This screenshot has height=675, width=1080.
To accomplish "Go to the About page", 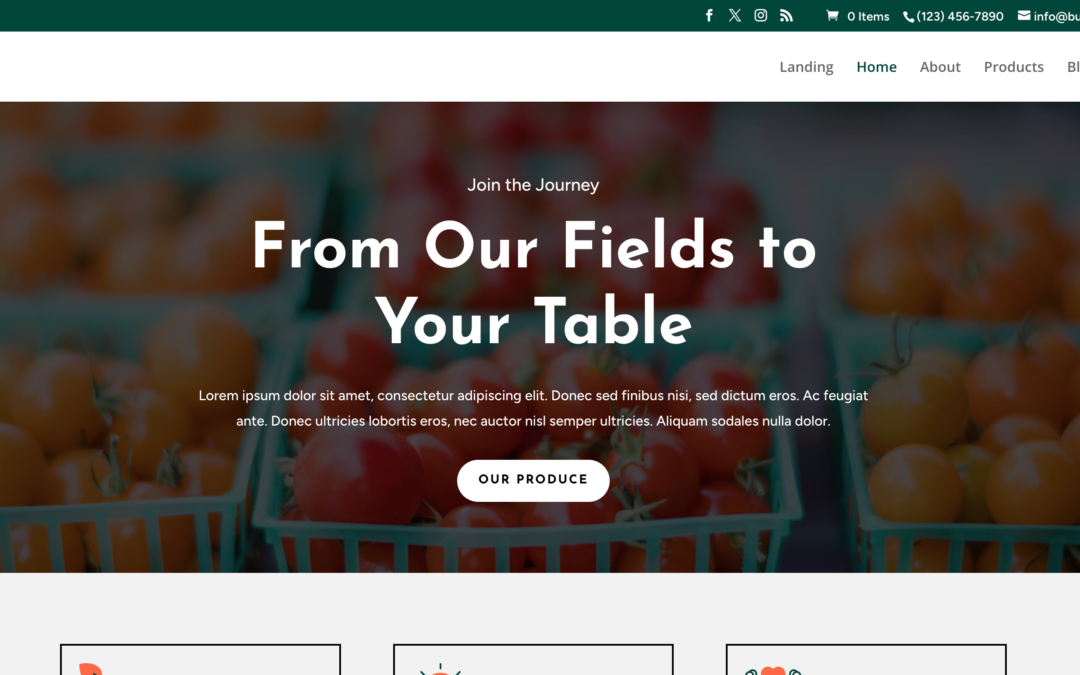I will tap(939, 67).
